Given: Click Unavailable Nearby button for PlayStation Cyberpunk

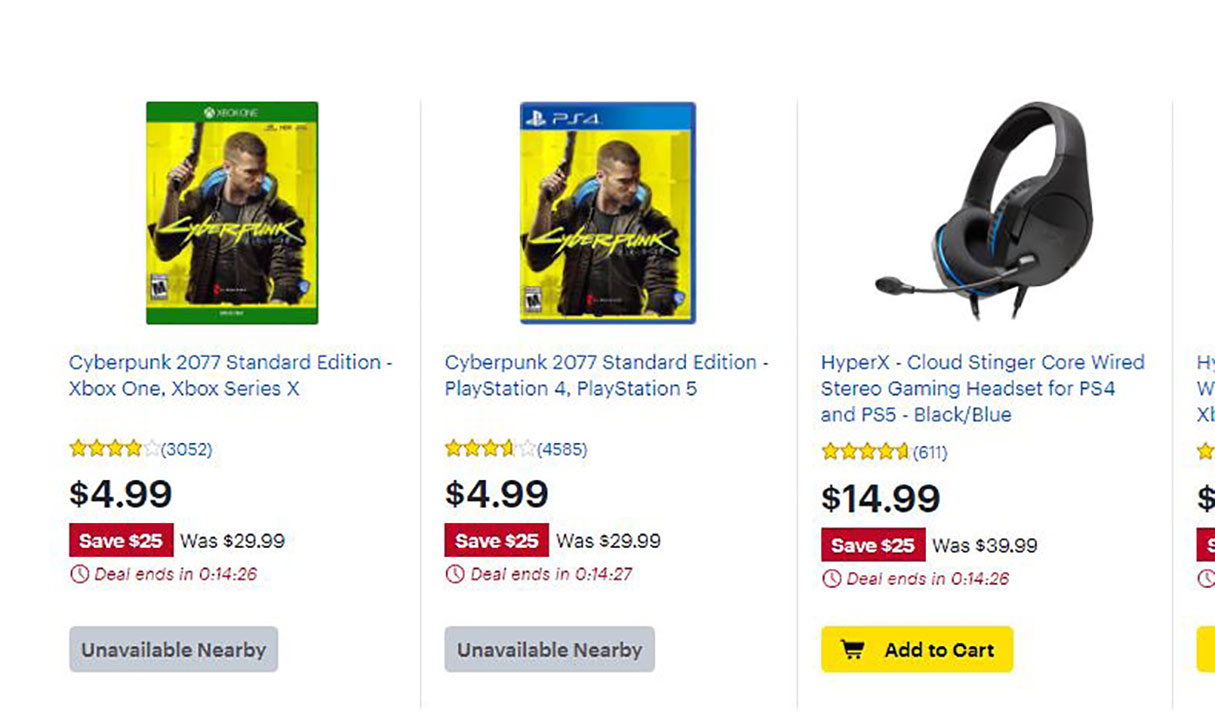Looking at the screenshot, I should point(550,650).
